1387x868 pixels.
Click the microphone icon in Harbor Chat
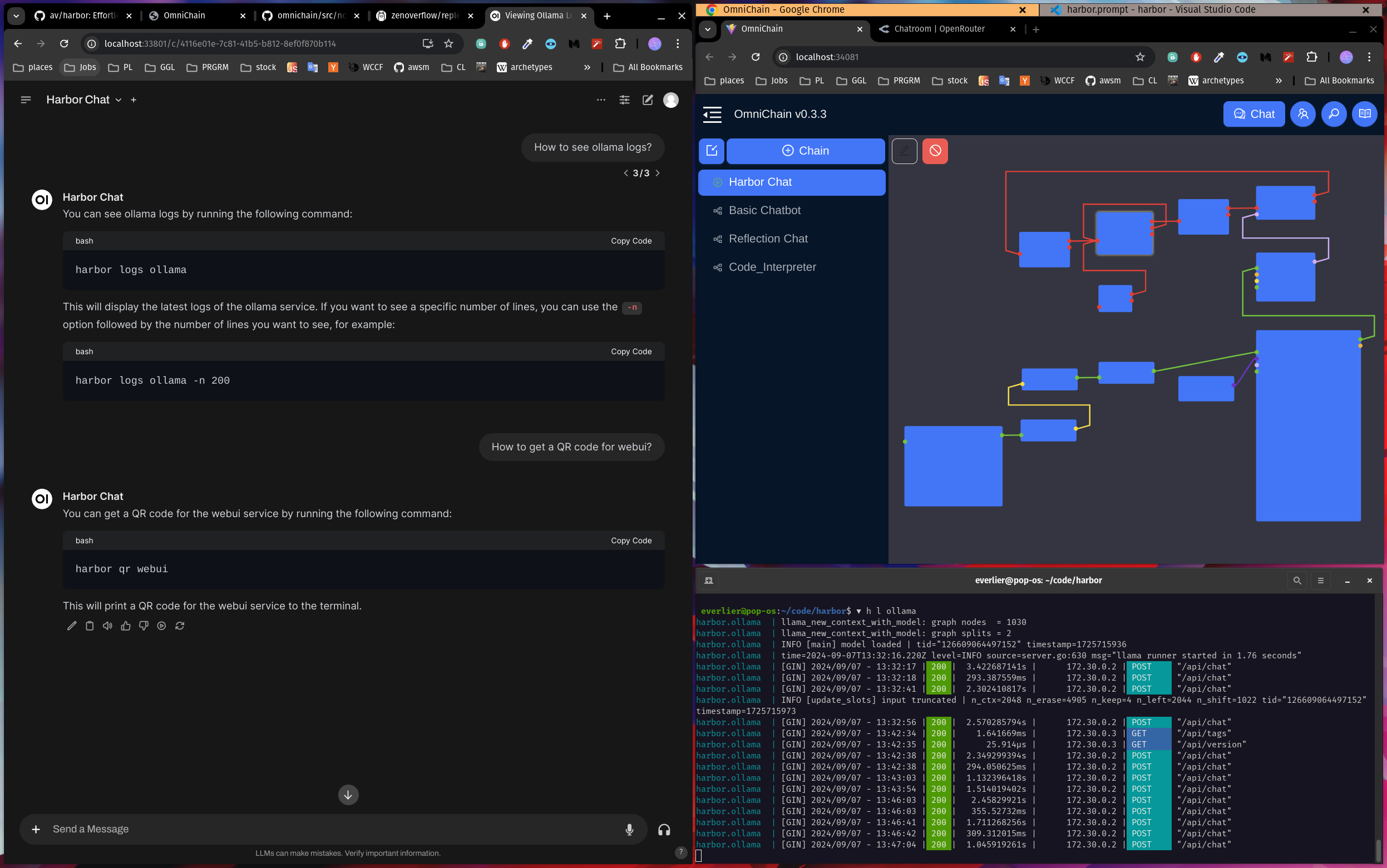pos(629,829)
